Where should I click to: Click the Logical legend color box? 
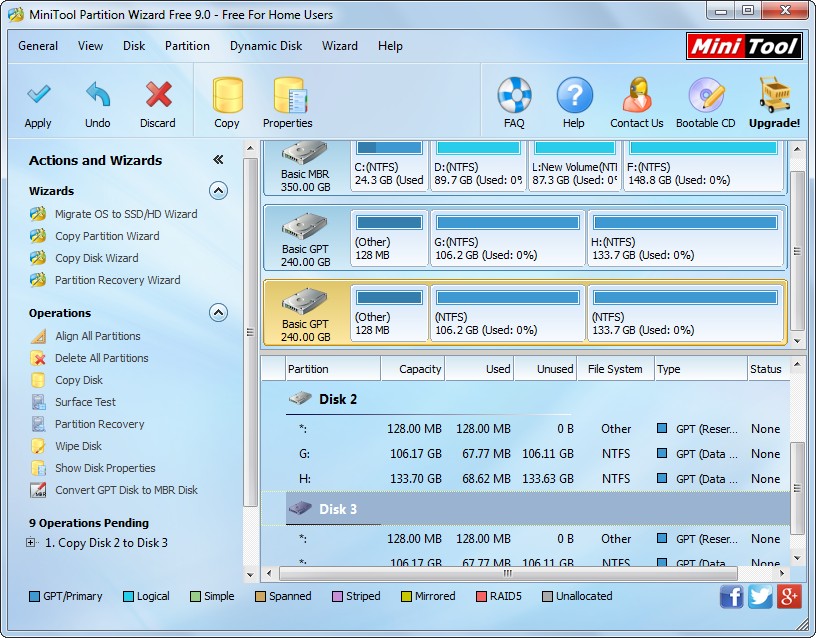tap(128, 596)
